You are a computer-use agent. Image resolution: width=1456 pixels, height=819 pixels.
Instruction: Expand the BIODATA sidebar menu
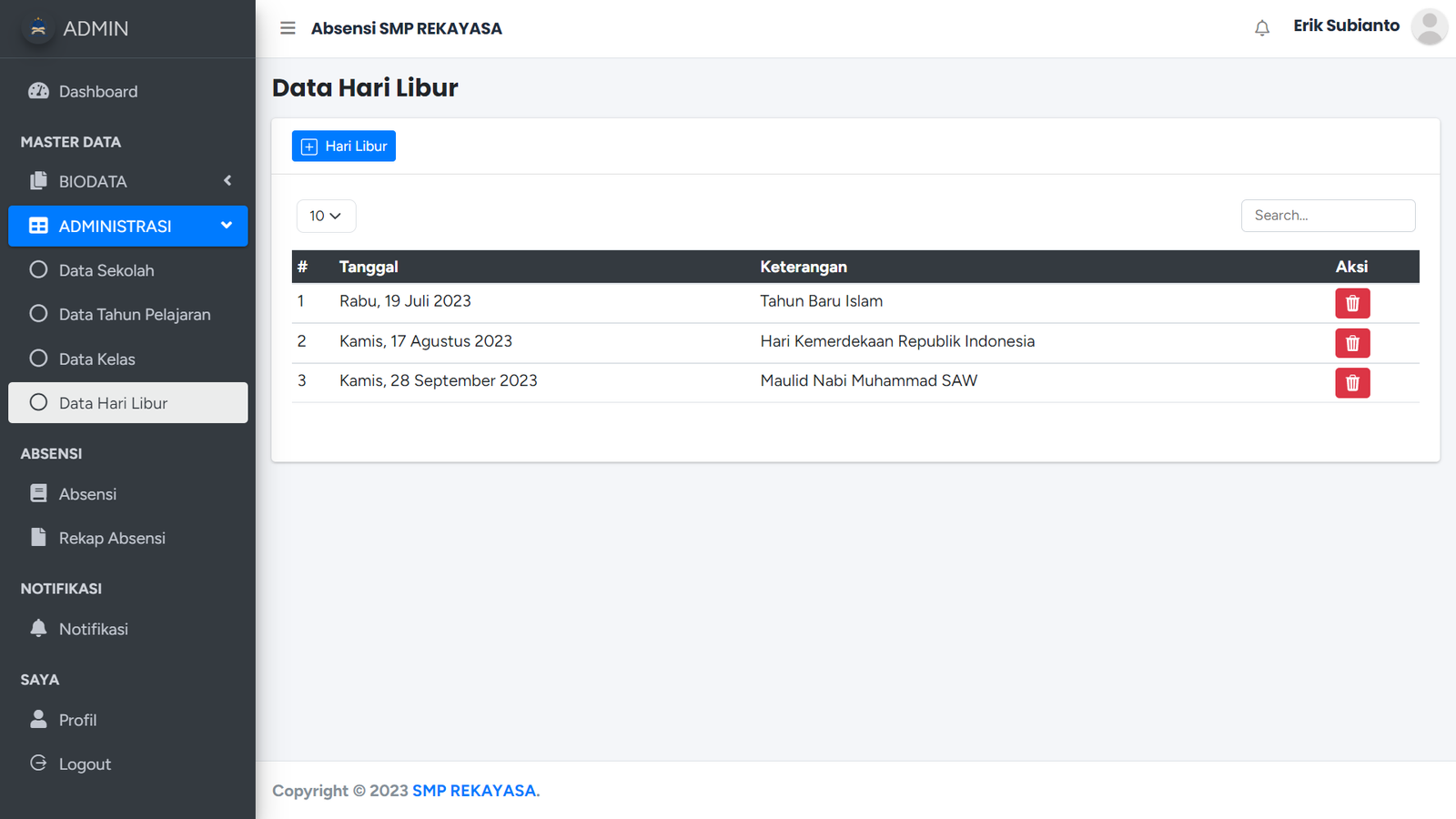click(x=127, y=181)
